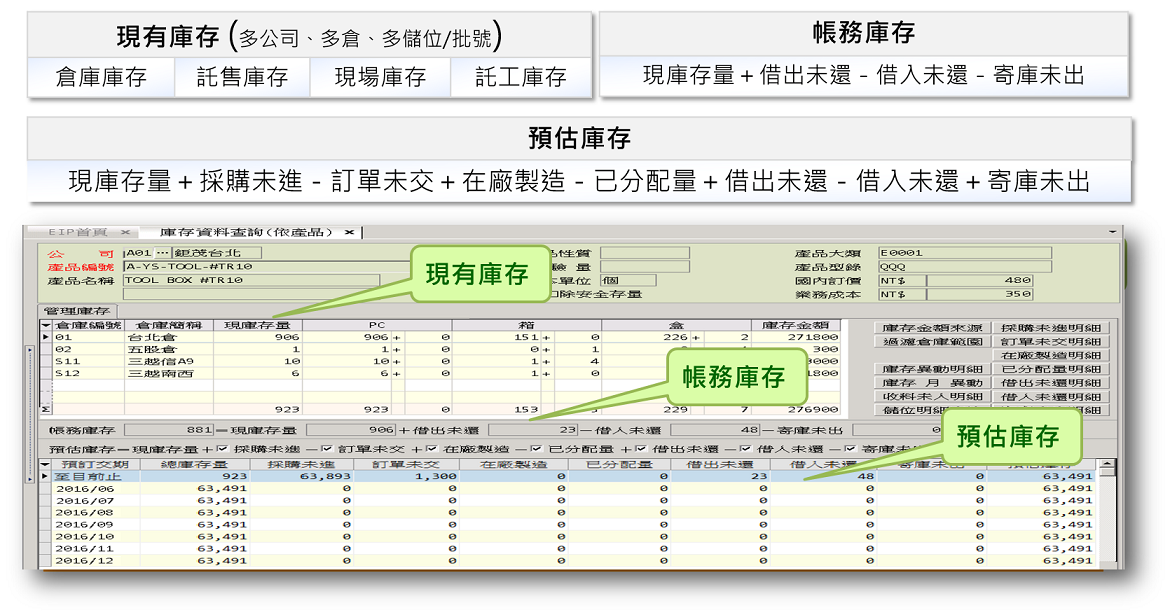This screenshot has width=1170, height=615.
Task: Close the EIP首頁 tab with its x icon
Action: tap(122, 232)
